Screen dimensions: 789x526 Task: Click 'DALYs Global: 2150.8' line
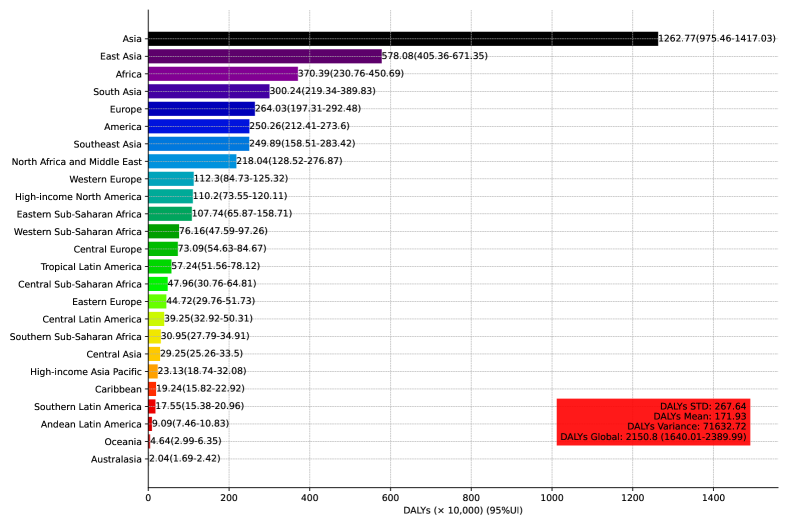click(653, 437)
